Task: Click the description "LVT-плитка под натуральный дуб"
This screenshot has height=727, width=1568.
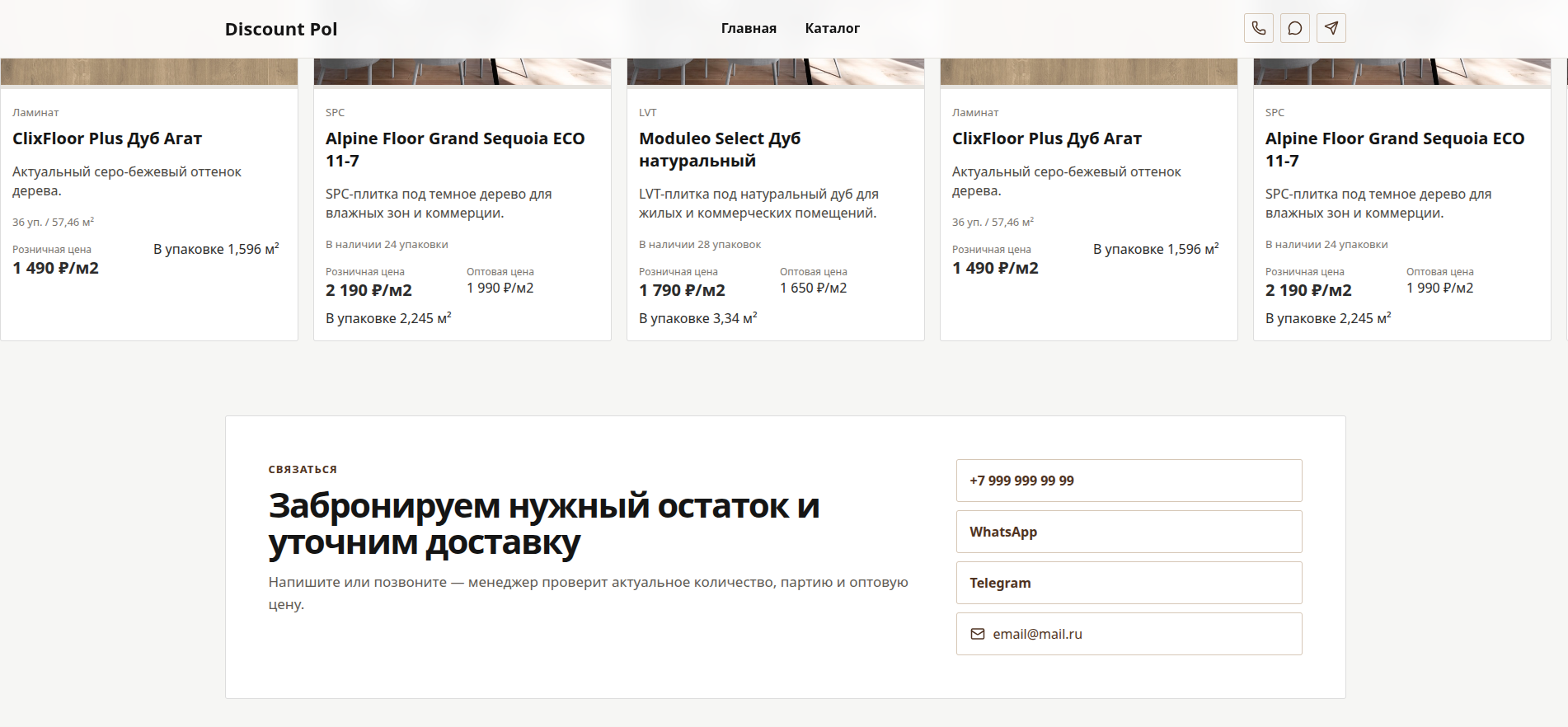Action: click(x=758, y=204)
